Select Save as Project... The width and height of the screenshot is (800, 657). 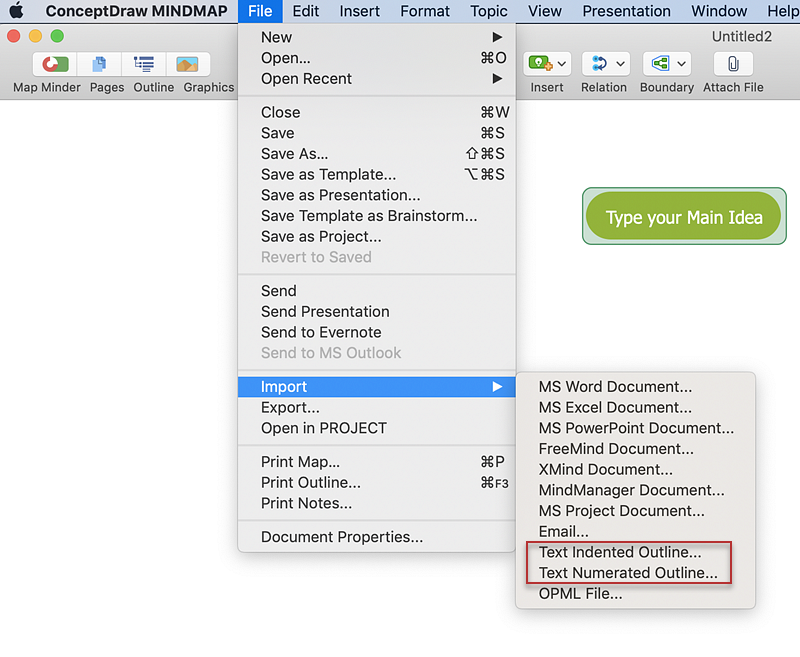377,237
